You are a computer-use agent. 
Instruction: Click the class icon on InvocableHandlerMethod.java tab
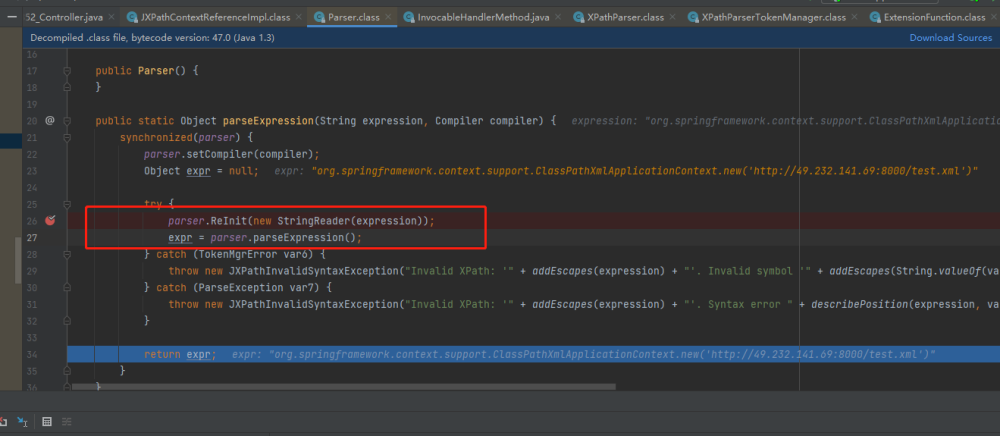[408, 17]
